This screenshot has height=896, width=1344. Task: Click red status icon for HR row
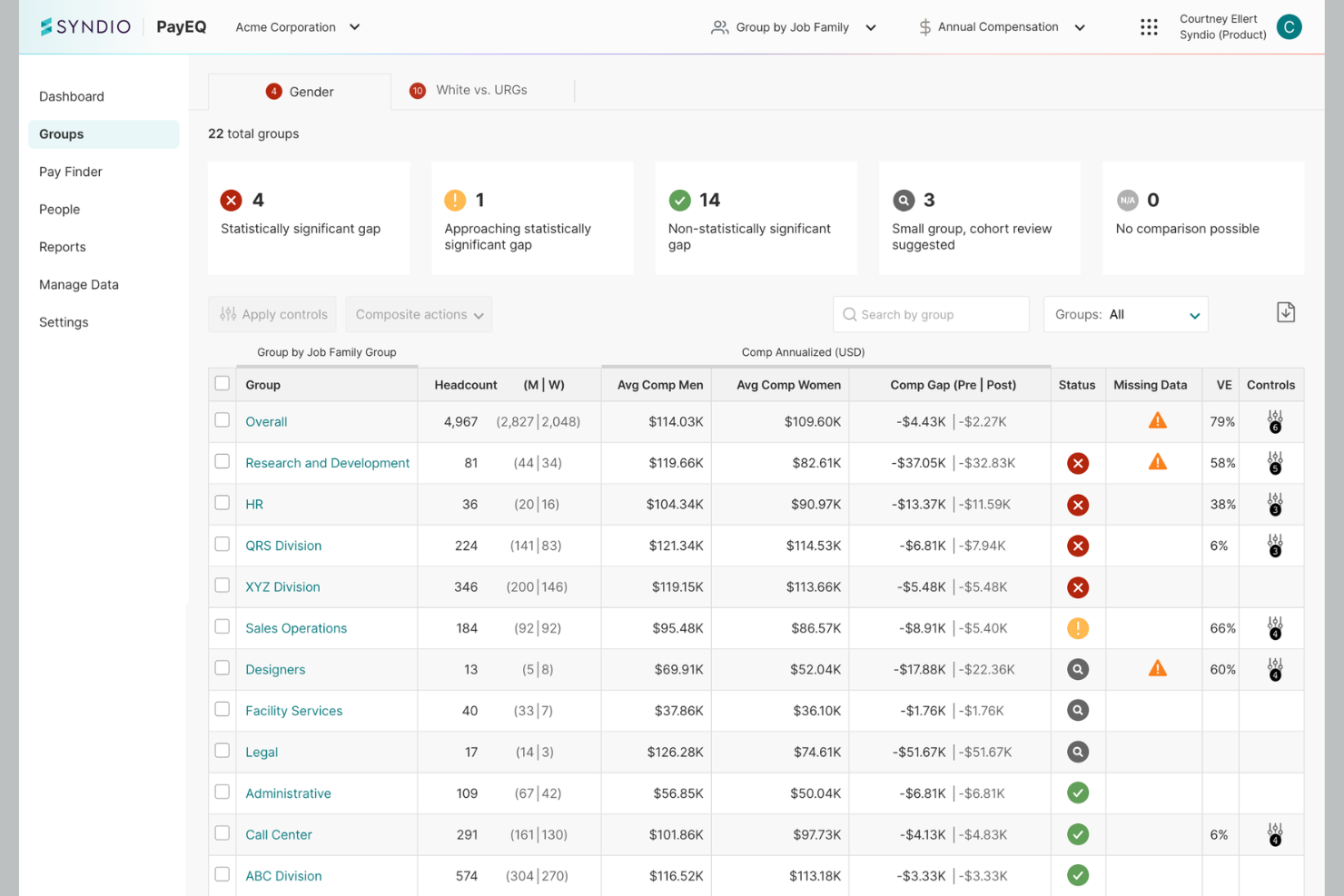(1078, 505)
